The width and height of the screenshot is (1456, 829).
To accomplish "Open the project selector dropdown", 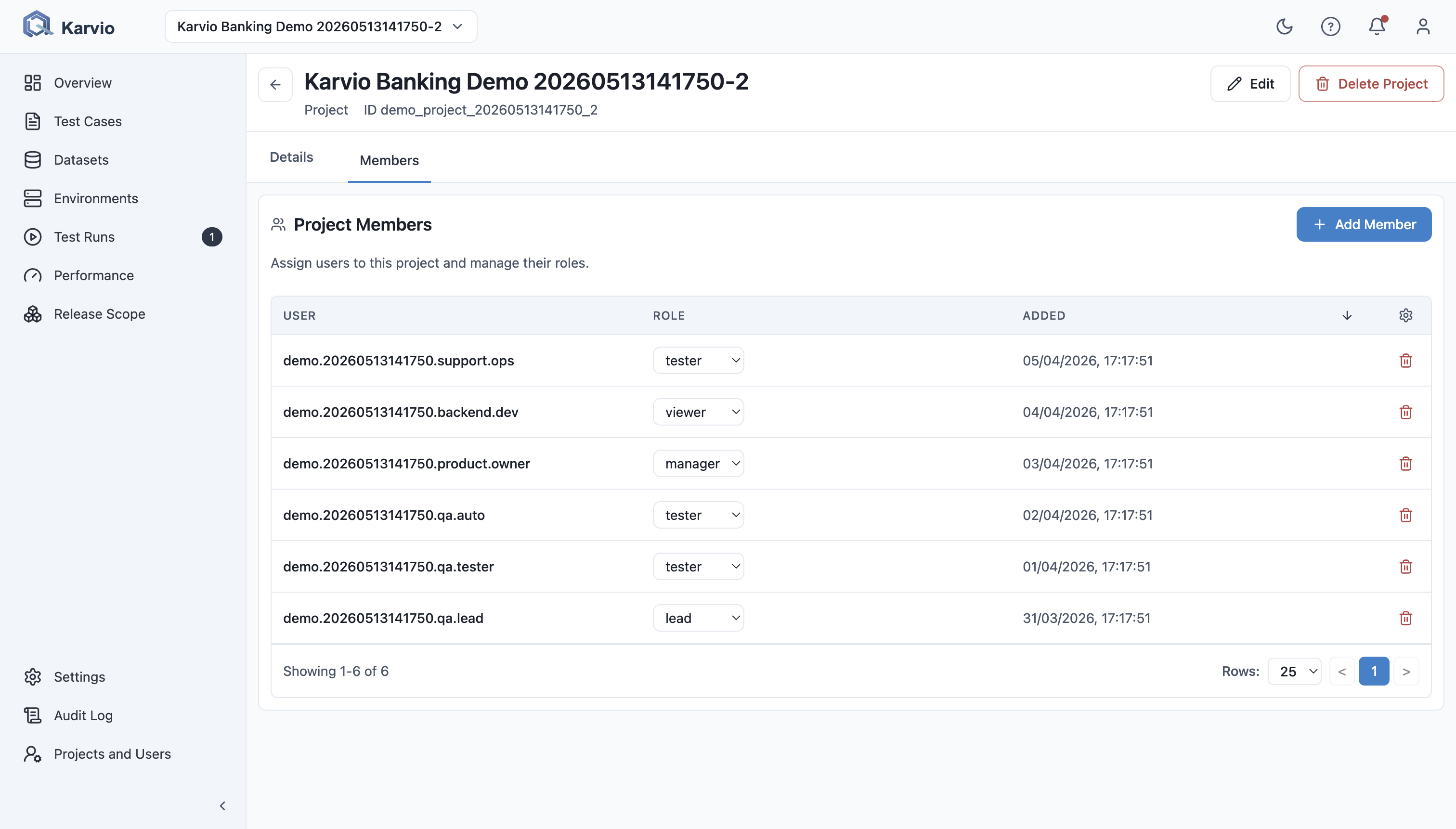I will 321,27.
